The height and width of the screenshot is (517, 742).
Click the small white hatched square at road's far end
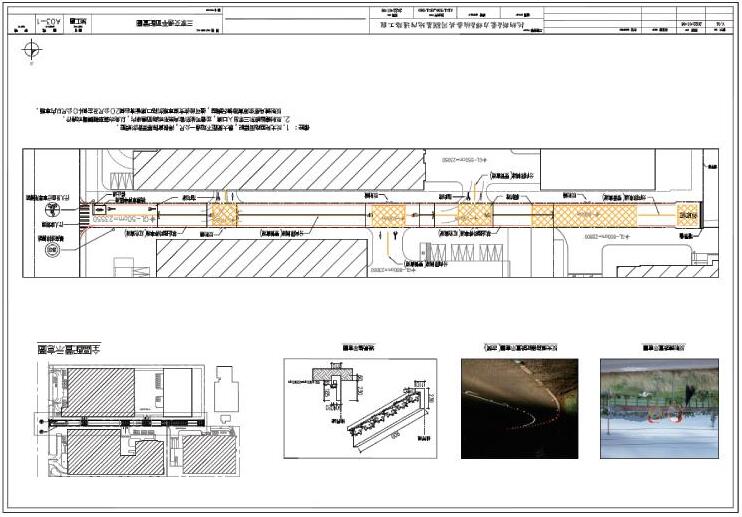click(x=688, y=215)
